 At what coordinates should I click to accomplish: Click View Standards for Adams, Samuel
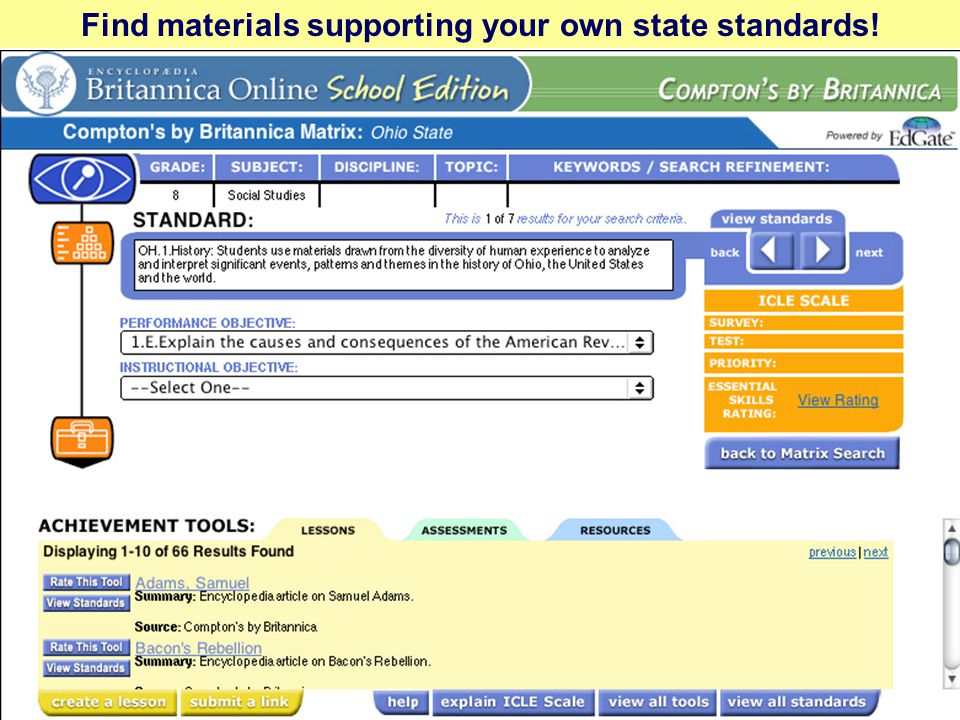pyautogui.click(x=86, y=603)
